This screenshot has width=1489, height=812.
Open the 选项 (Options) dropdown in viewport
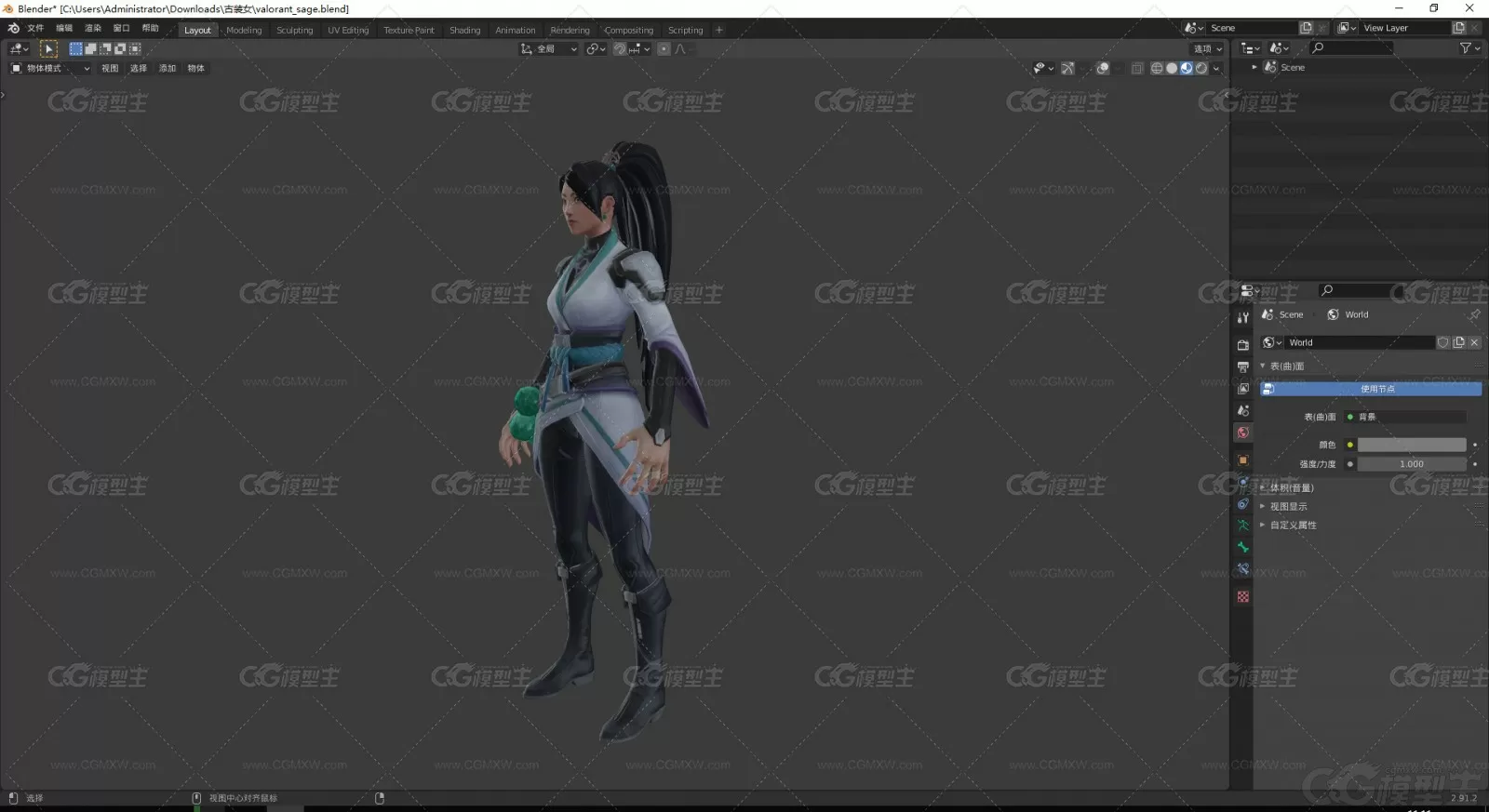(1207, 48)
